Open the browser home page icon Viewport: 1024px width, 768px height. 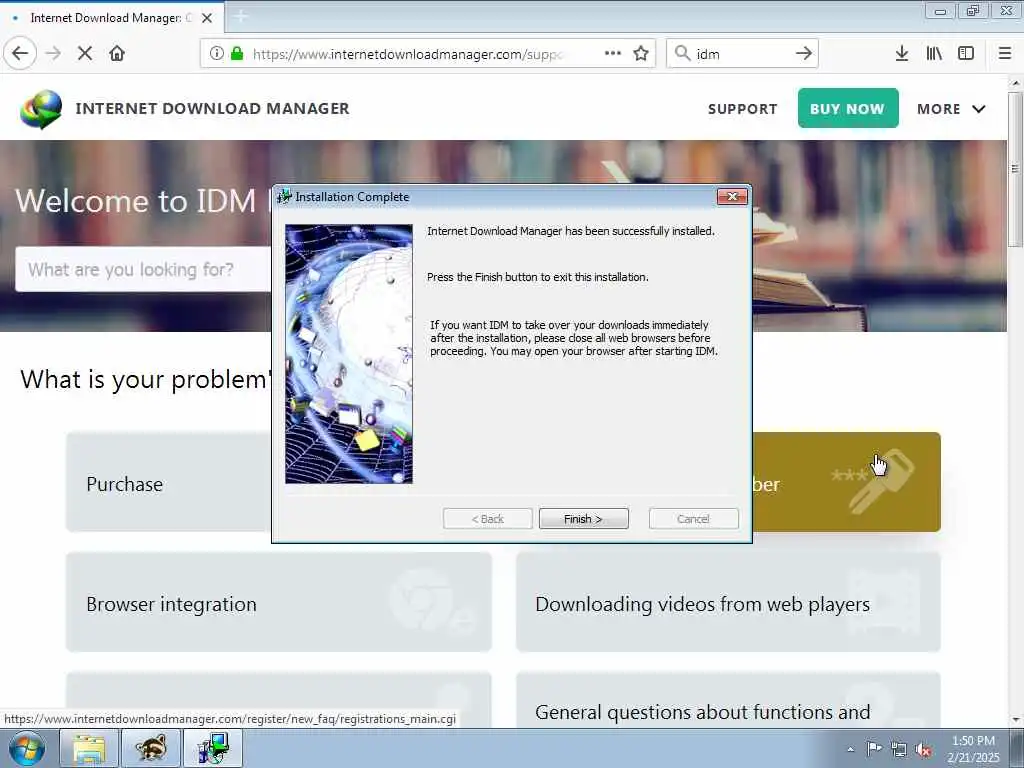click(117, 54)
